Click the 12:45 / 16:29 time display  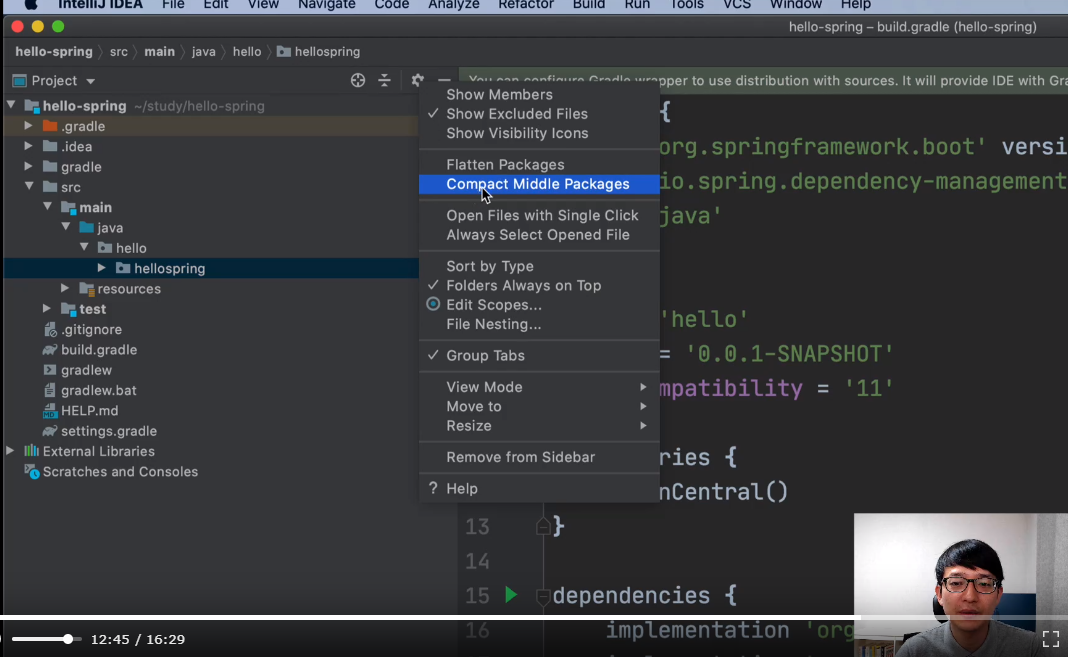tap(138, 639)
